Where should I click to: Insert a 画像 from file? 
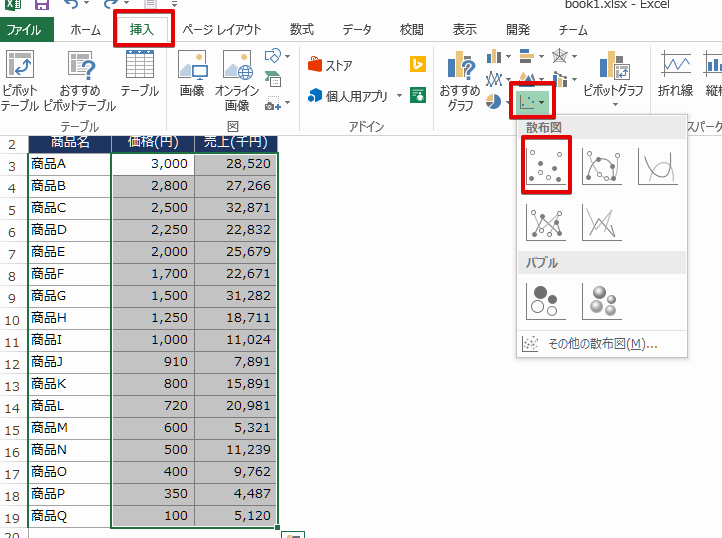pyautogui.click(x=192, y=74)
